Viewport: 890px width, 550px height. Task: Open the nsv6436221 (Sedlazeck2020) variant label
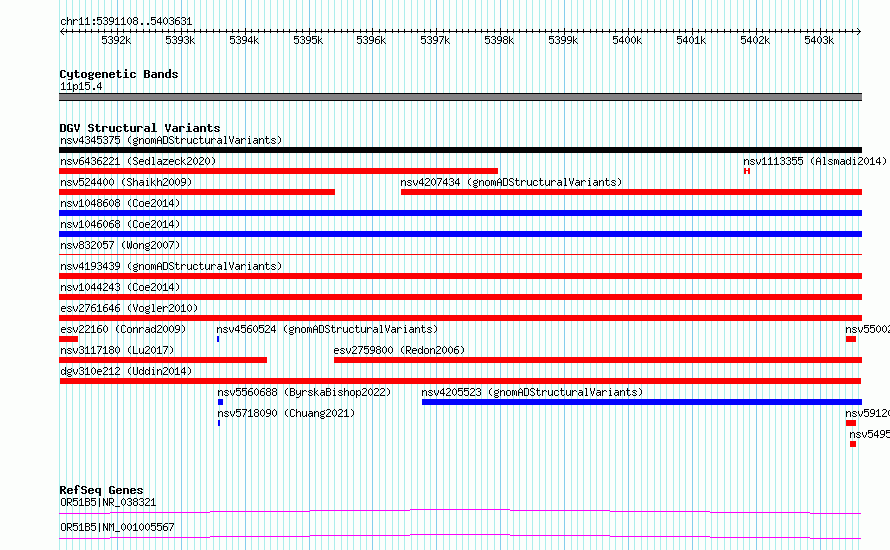(138, 161)
